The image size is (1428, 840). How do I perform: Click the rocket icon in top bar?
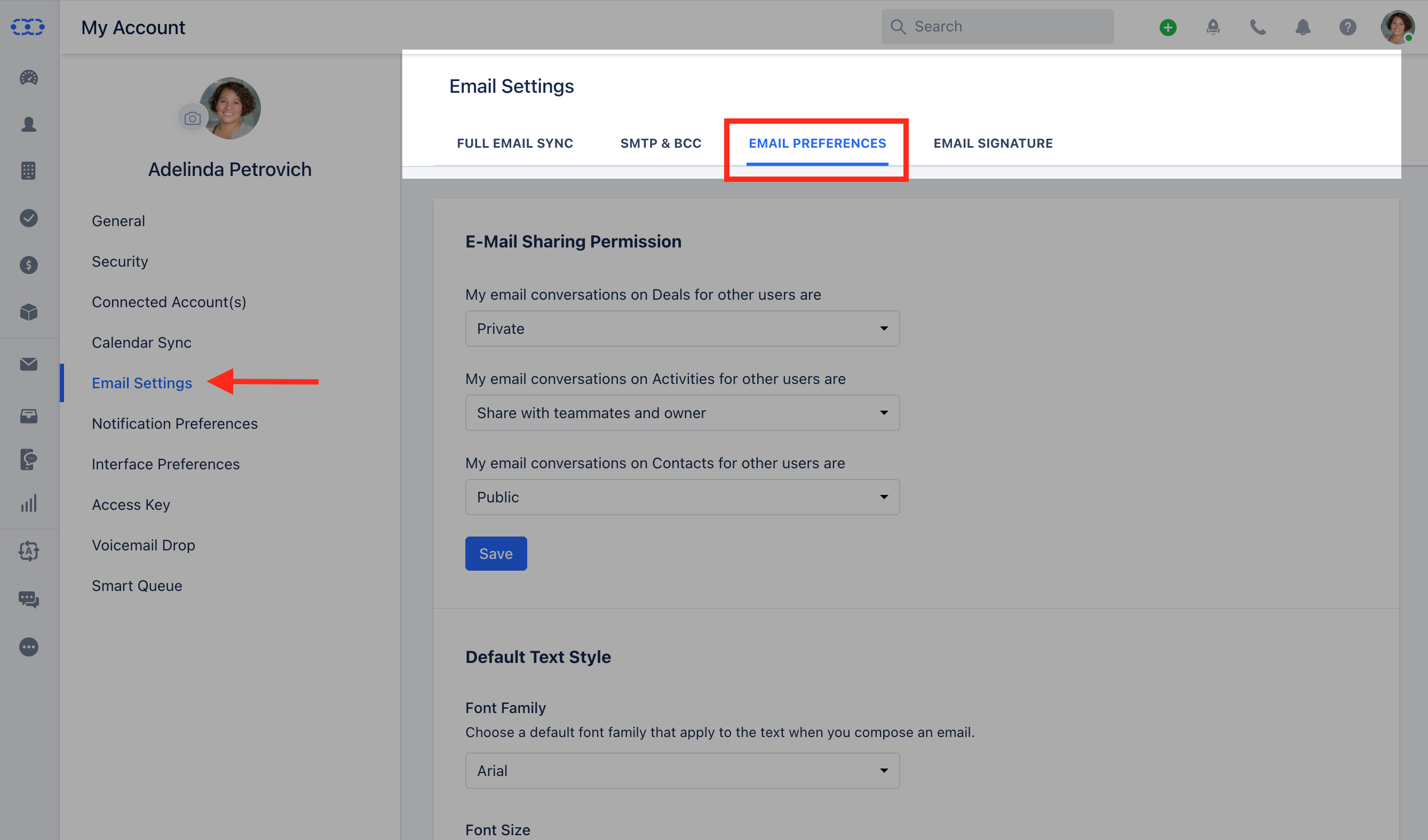click(x=1212, y=27)
